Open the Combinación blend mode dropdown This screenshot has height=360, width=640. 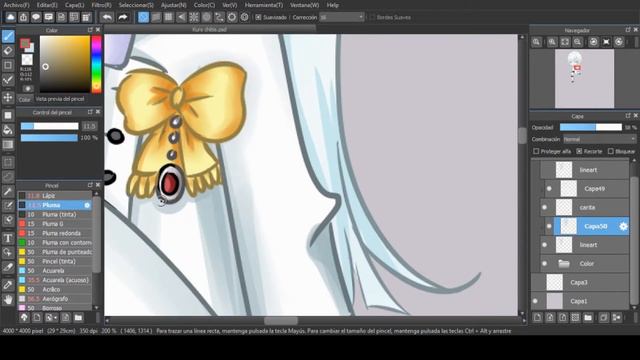[x=599, y=139]
